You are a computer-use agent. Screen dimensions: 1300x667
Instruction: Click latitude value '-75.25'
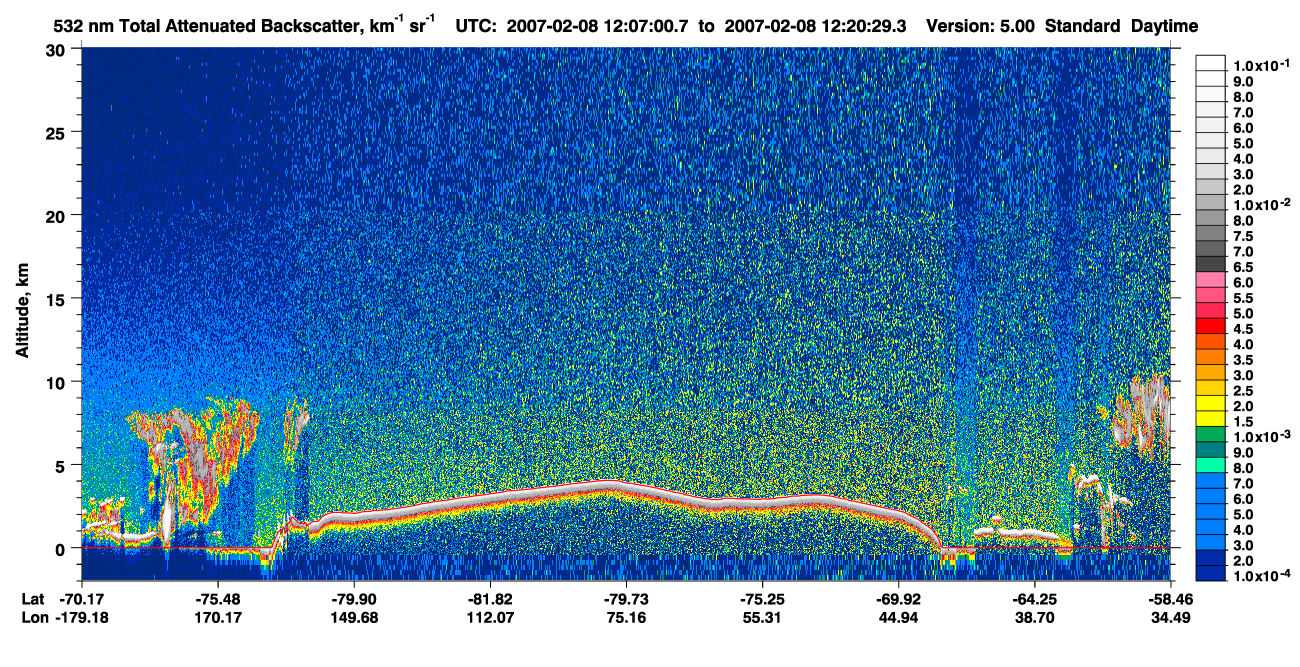(x=761, y=598)
